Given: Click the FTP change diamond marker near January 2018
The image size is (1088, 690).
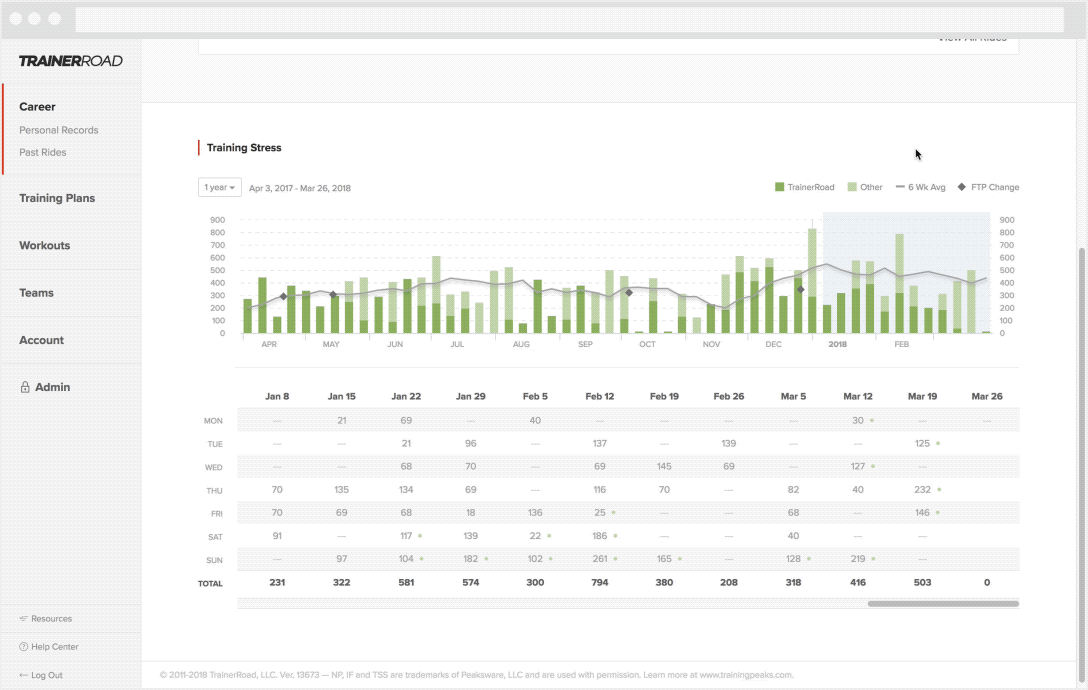Looking at the screenshot, I should pos(801,289).
